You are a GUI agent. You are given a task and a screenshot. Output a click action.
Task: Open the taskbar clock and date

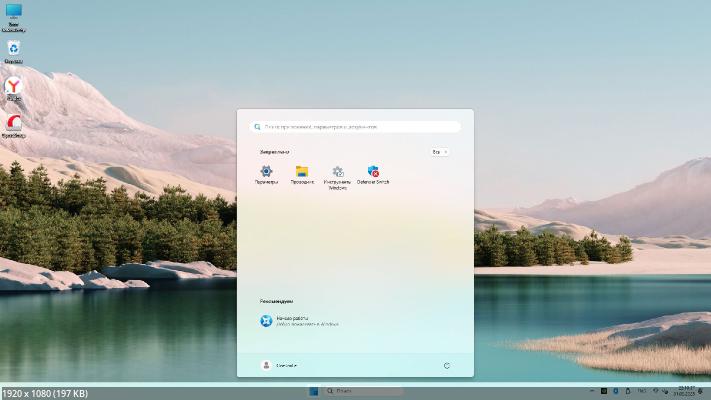coord(684,391)
